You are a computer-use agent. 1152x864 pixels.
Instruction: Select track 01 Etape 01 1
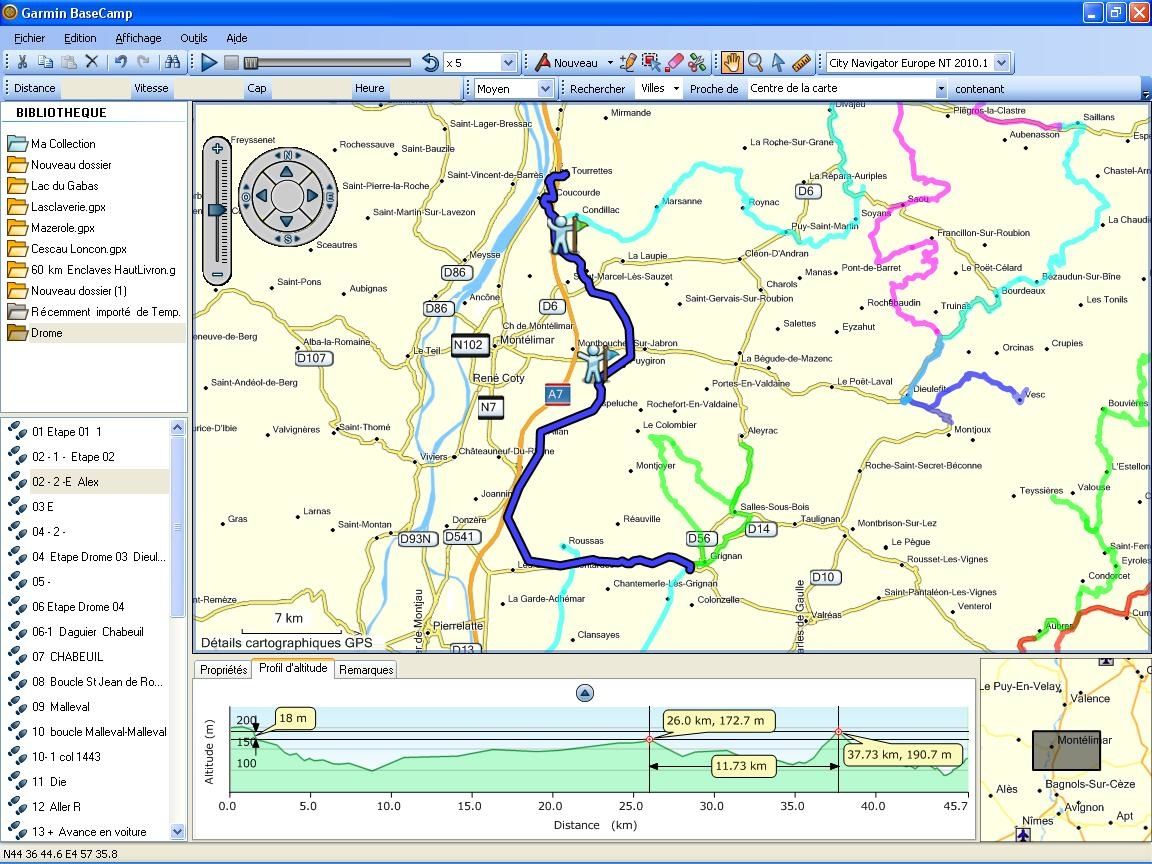click(x=67, y=432)
